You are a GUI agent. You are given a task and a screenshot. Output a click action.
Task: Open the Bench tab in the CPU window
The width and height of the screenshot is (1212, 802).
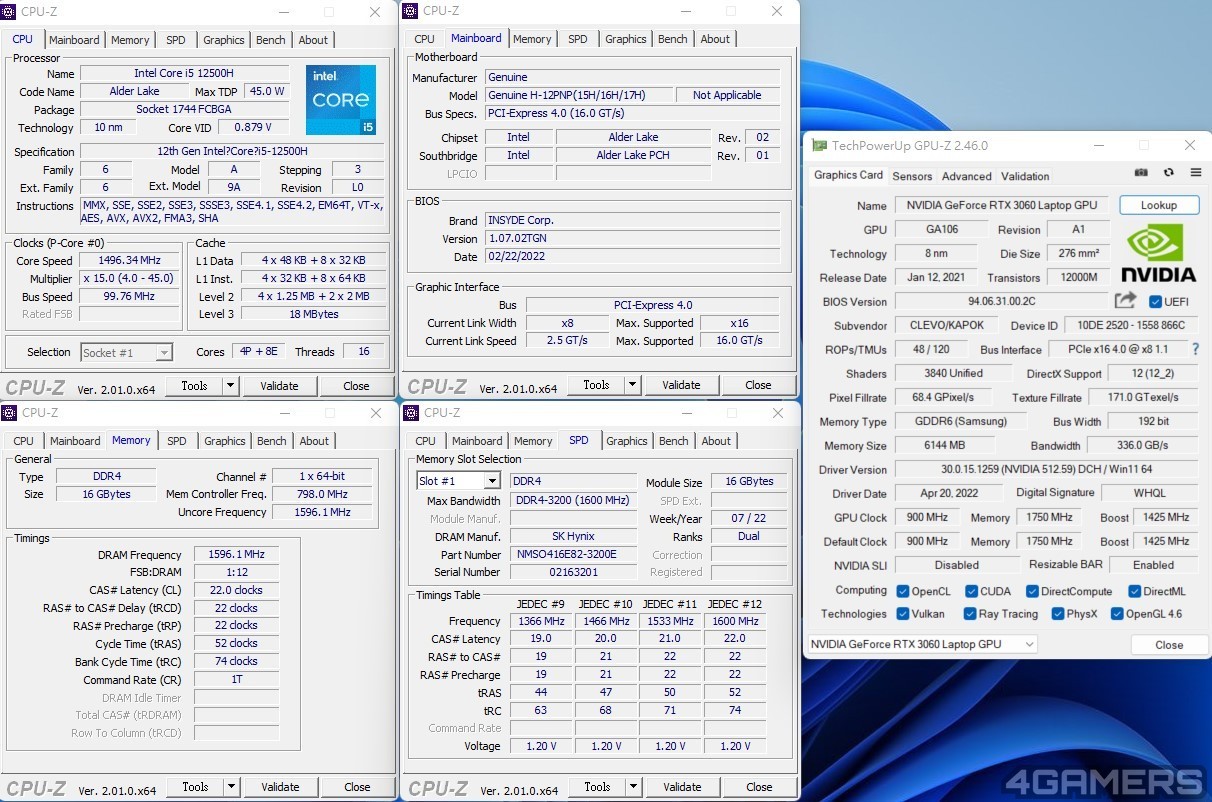point(271,40)
